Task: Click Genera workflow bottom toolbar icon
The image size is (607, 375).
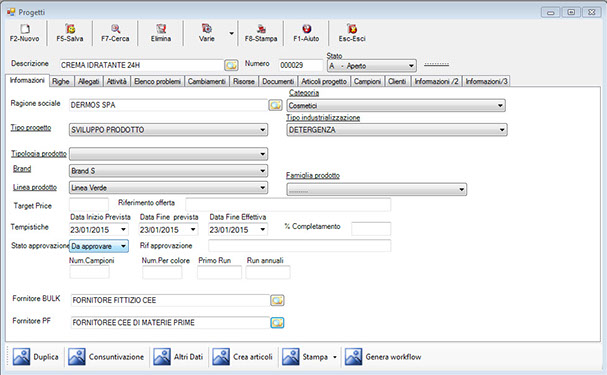Action: tap(353, 357)
